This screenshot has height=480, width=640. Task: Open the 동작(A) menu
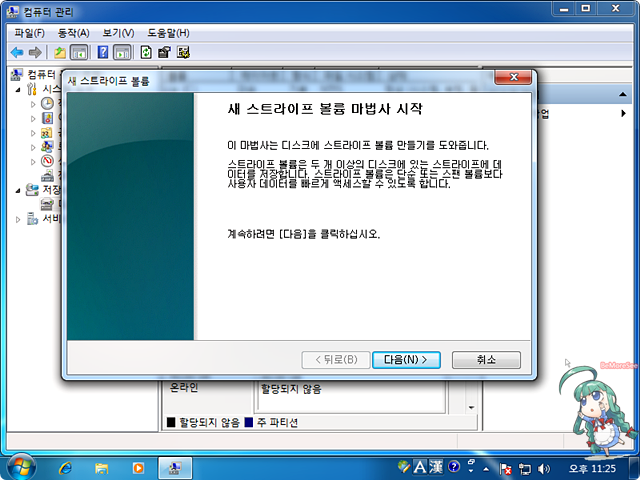tap(73, 33)
